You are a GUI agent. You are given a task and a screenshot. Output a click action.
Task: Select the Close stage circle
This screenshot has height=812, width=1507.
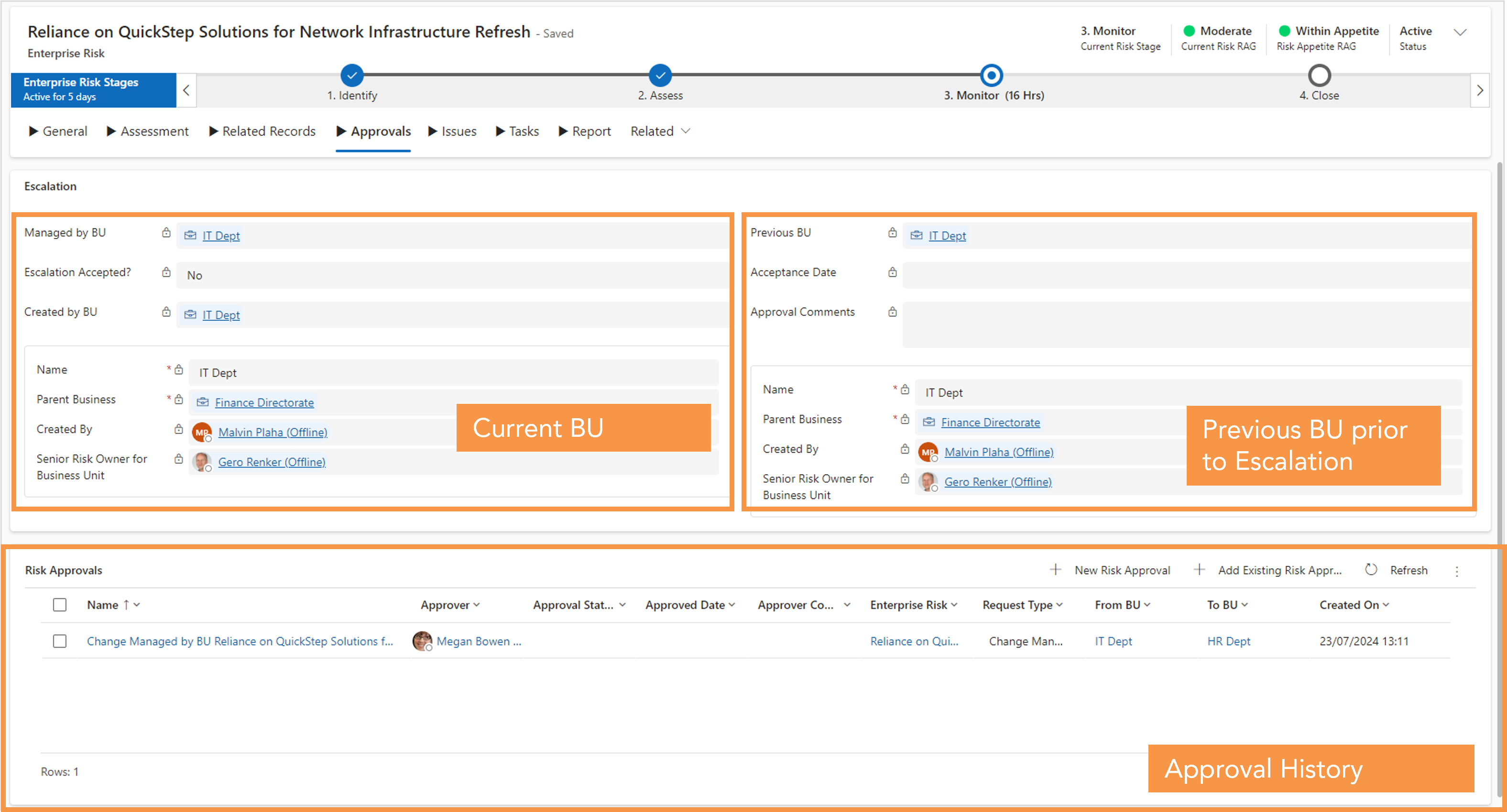point(1319,76)
